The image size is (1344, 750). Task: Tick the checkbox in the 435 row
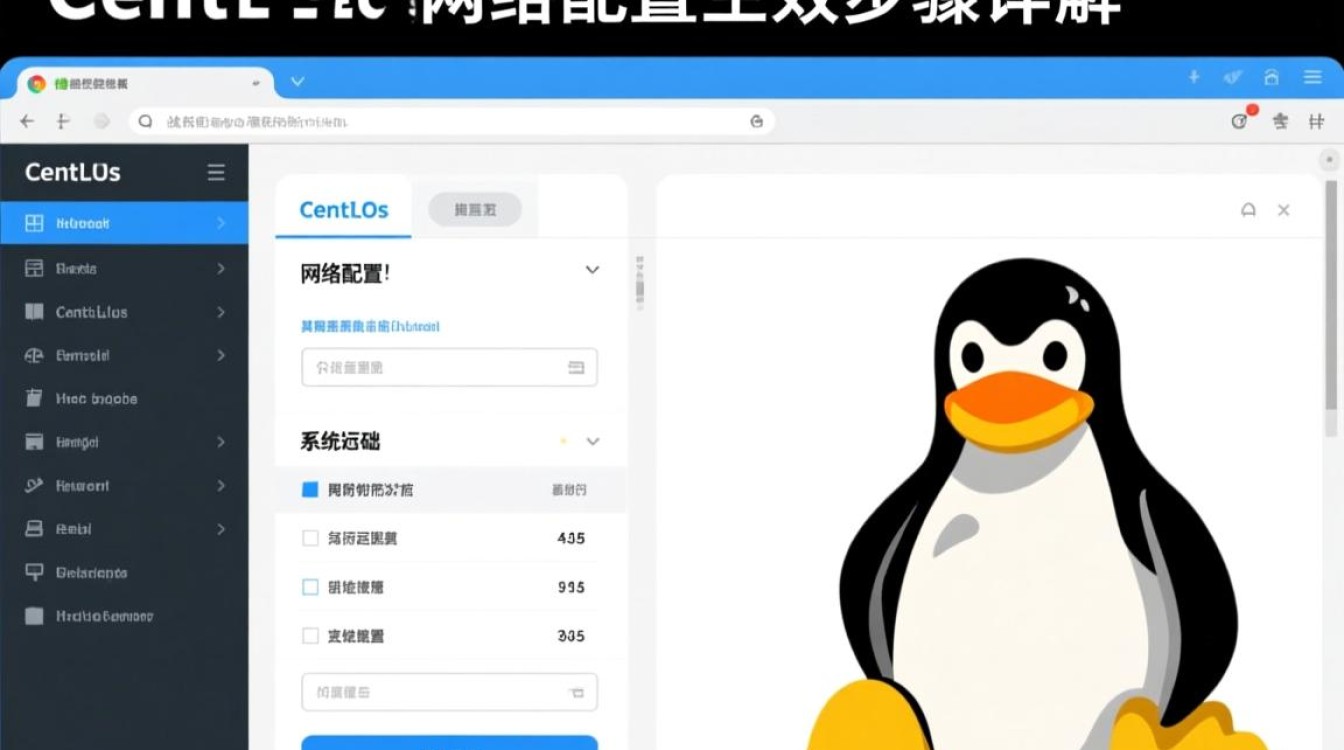(310, 538)
